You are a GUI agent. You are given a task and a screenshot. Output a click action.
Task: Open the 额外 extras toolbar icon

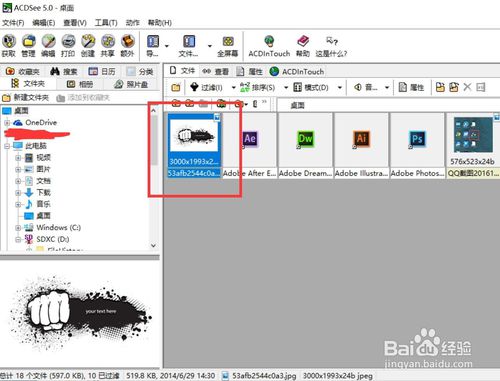127,46
